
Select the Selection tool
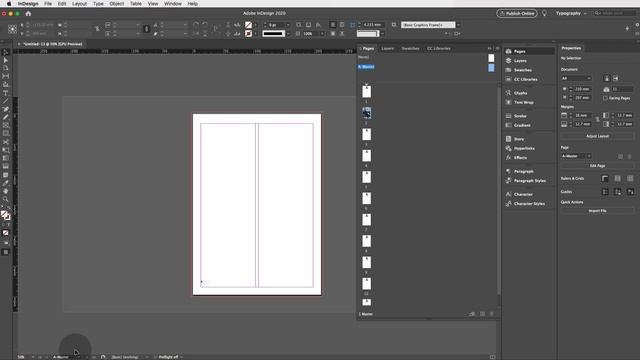[5, 52]
